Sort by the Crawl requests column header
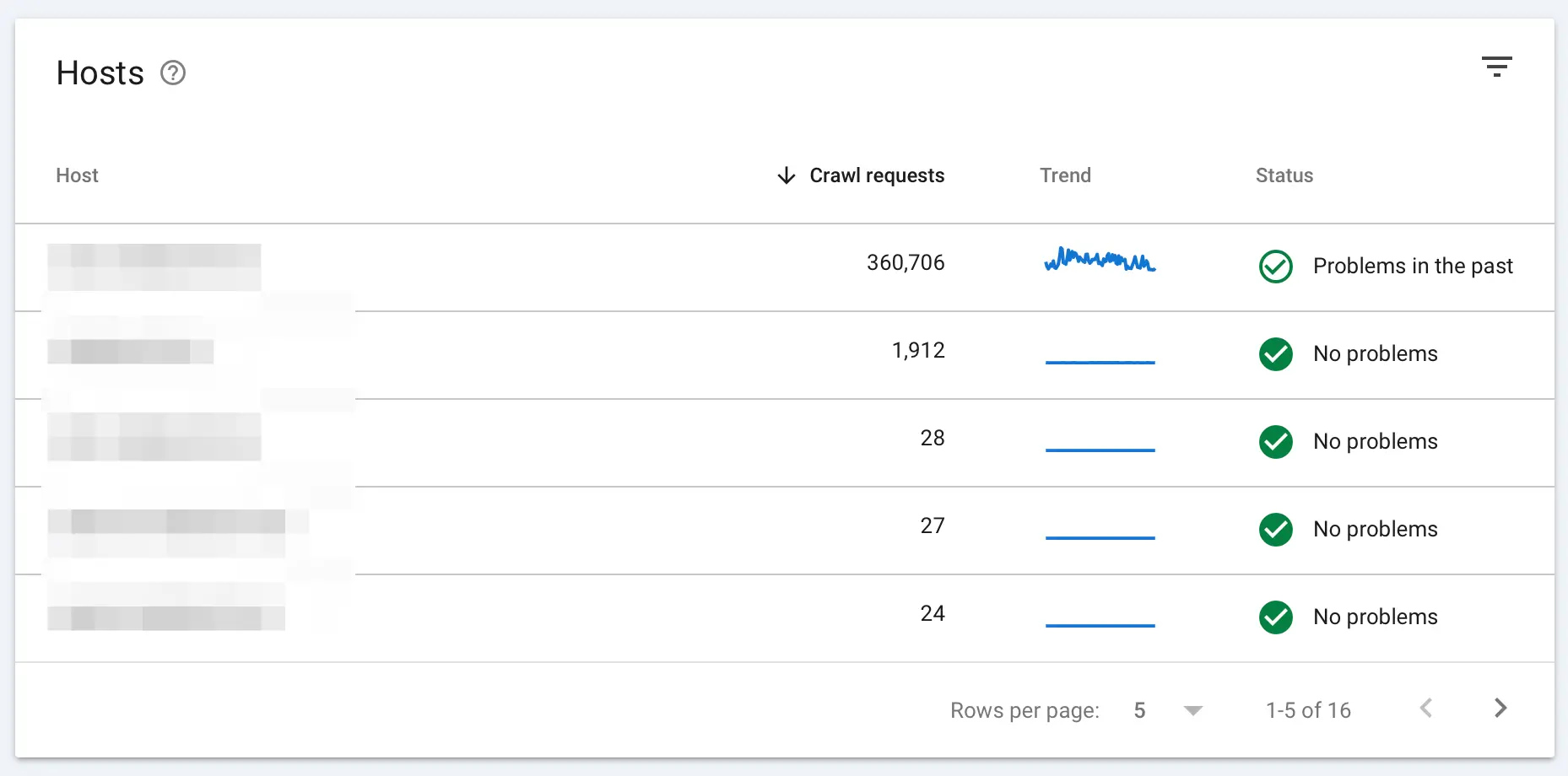Image resolution: width=1568 pixels, height=776 pixels. click(876, 175)
